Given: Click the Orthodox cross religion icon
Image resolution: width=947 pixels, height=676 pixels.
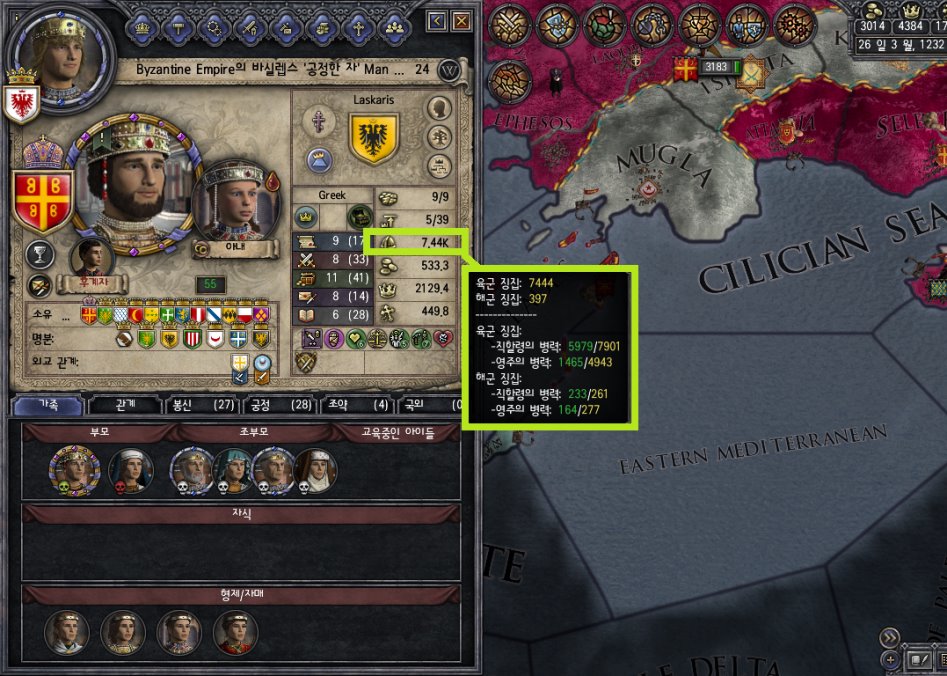Looking at the screenshot, I should (319, 120).
